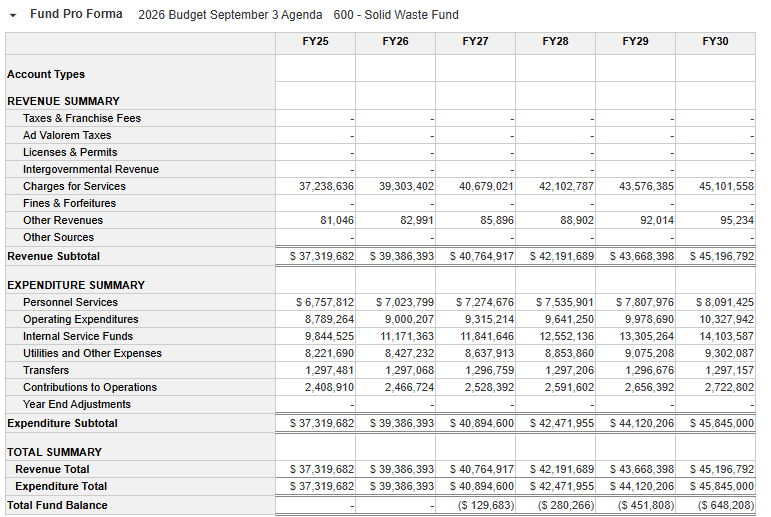This screenshot has height=517, width=771.
Task: Select the FY25 column header
Action: 315,41
